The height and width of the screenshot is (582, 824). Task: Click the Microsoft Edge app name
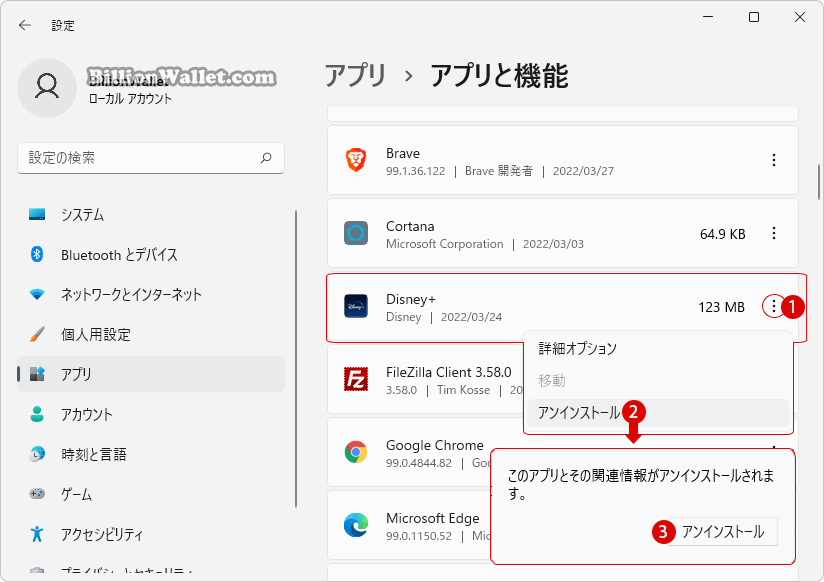tap(432, 518)
